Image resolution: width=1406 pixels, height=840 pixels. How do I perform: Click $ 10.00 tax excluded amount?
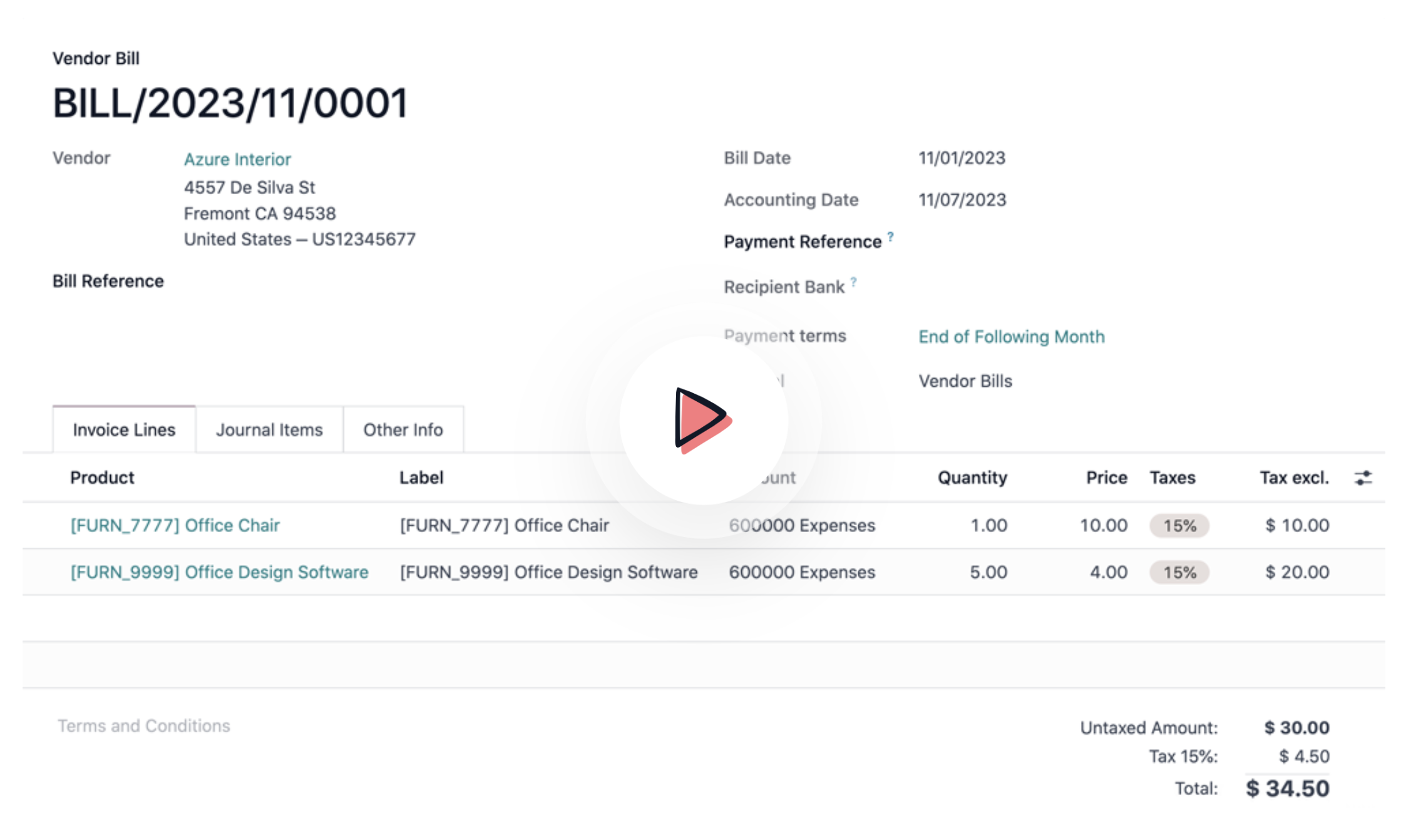point(1297,525)
